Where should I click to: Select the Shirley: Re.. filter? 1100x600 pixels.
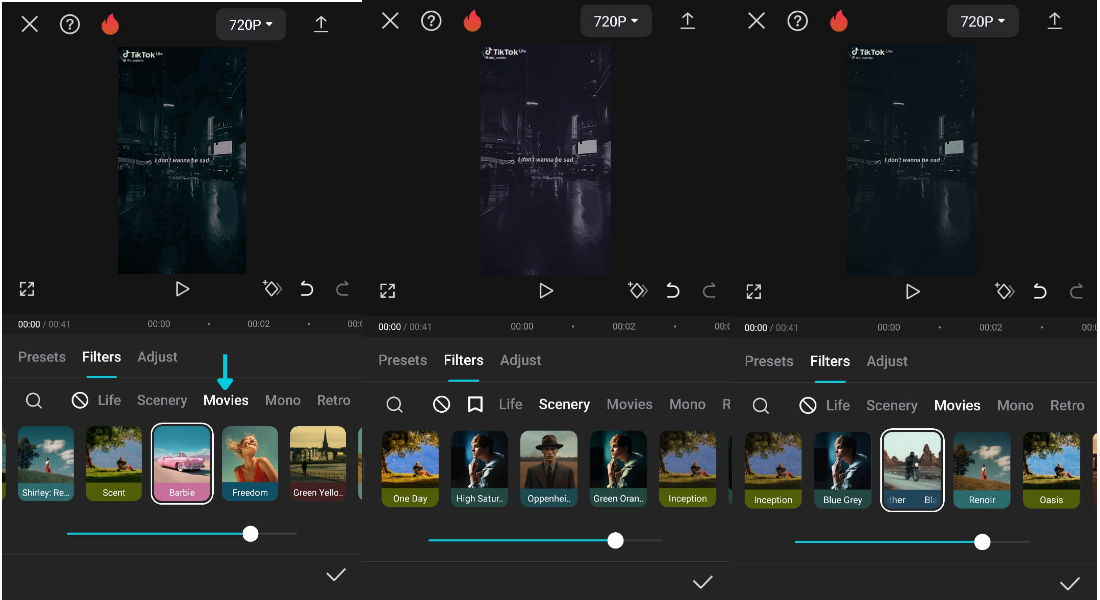coord(46,463)
